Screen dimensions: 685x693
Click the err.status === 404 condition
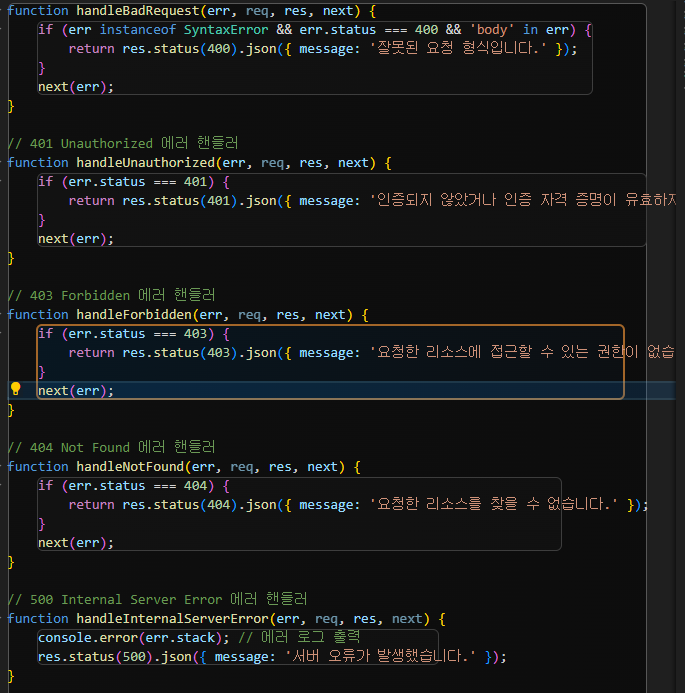pos(137,486)
